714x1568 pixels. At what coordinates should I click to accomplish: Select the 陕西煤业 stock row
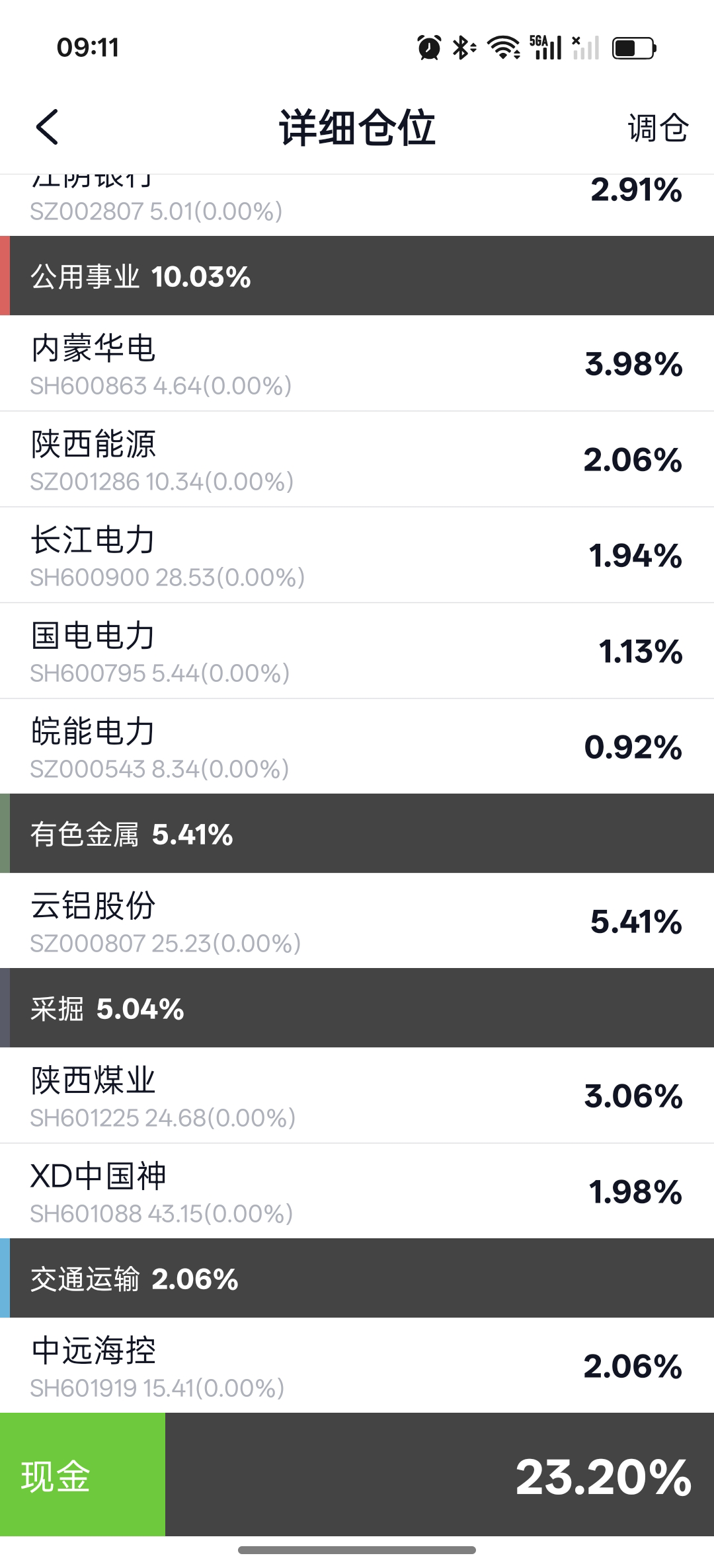coord(357,1096)
